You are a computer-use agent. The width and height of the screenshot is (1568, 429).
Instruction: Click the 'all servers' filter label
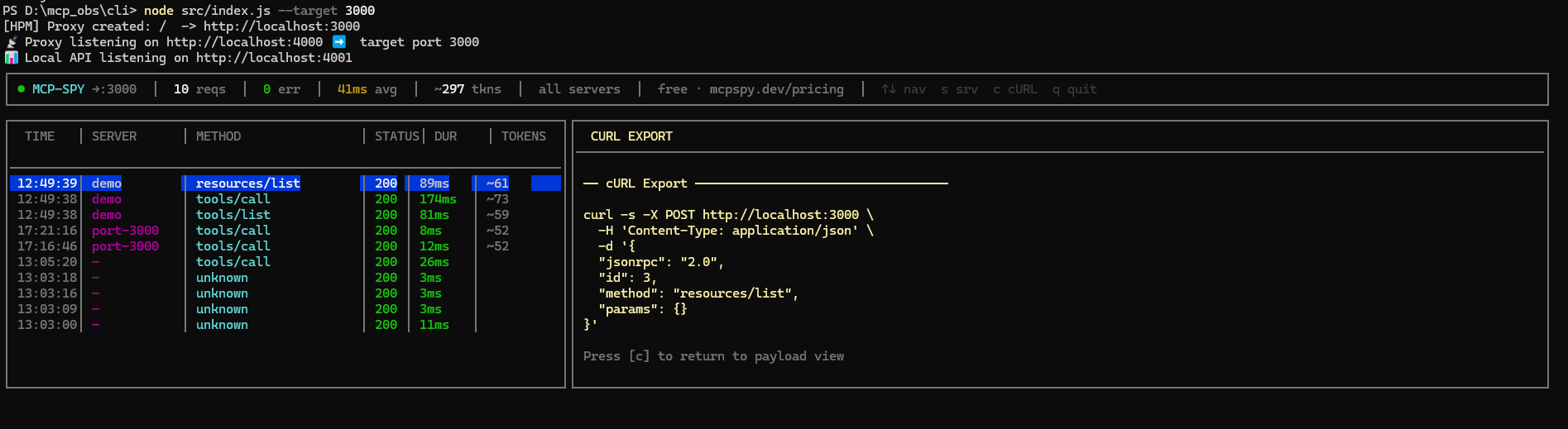579,89
